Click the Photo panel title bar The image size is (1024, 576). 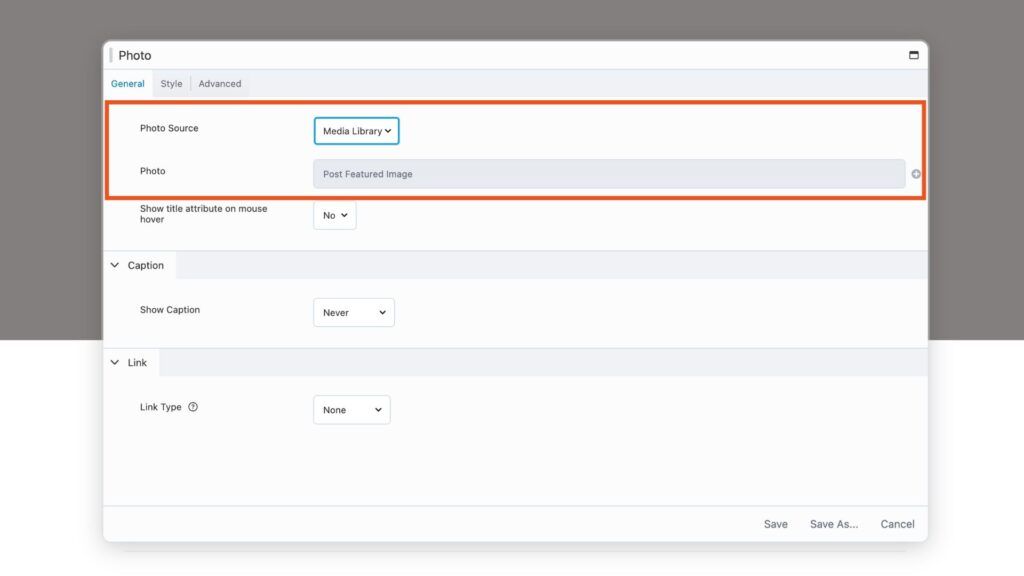(x=500, y=56)
